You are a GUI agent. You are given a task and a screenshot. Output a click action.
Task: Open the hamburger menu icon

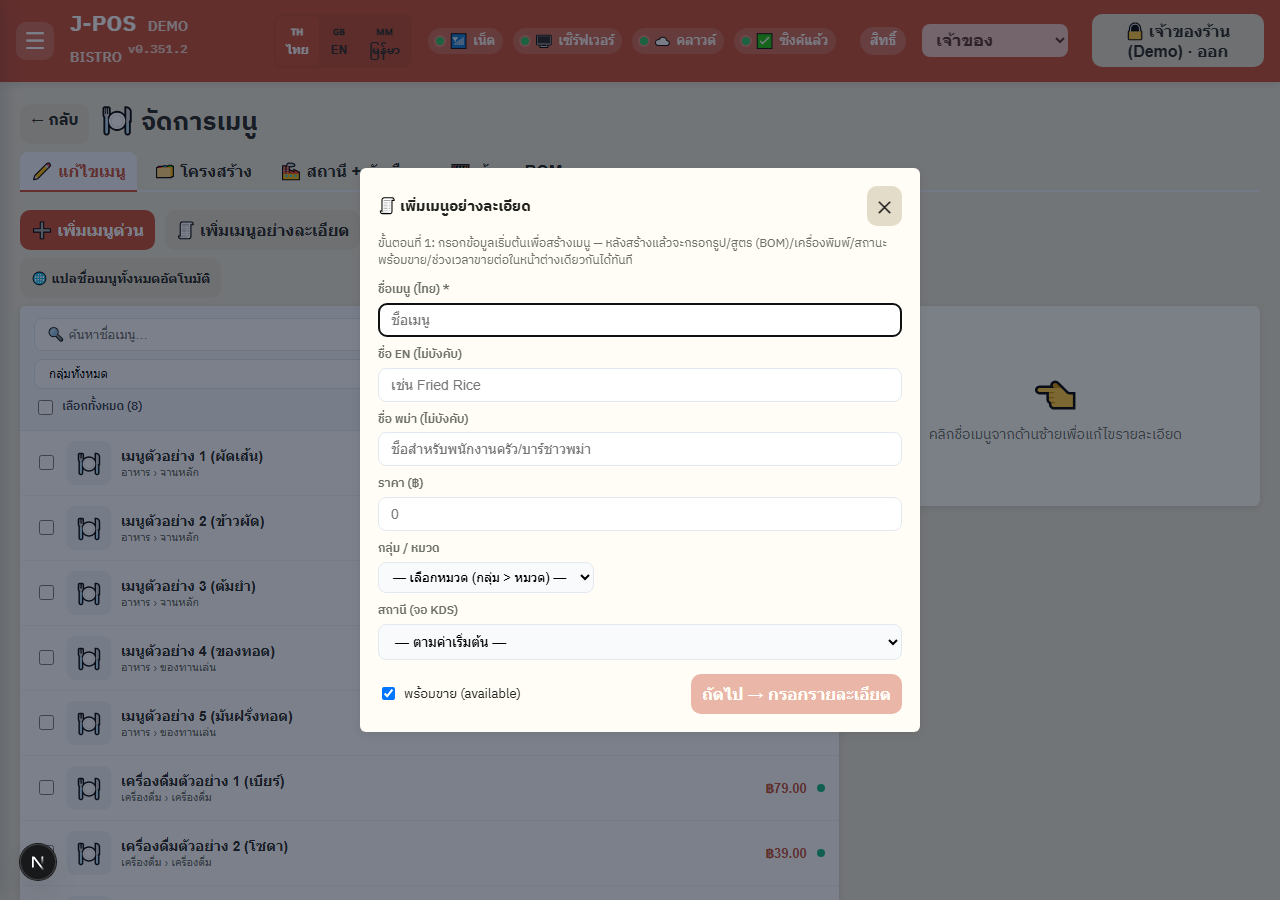[35, 41]
